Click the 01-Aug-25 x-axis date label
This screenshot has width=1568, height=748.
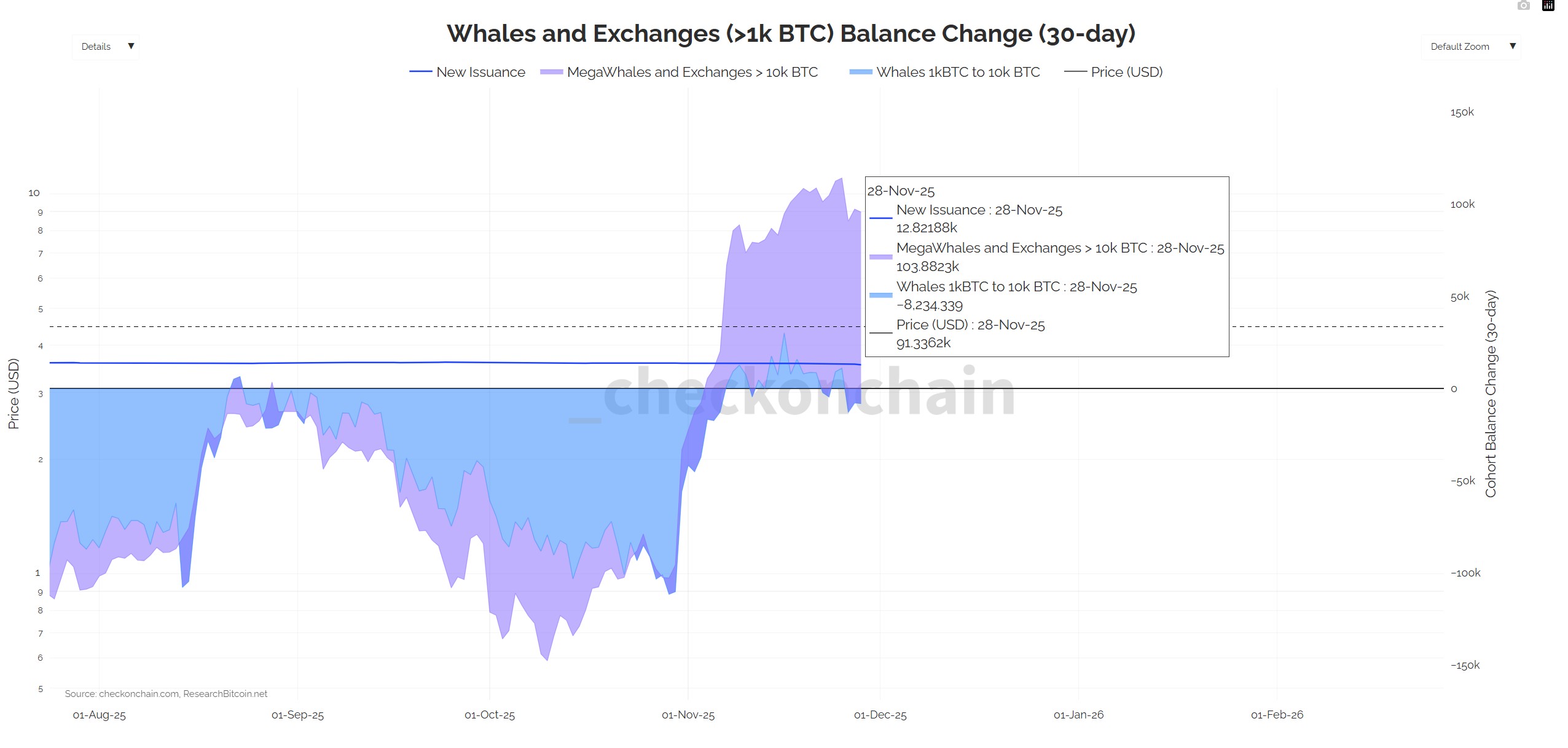pyautogui.click(x=99, y=715)
